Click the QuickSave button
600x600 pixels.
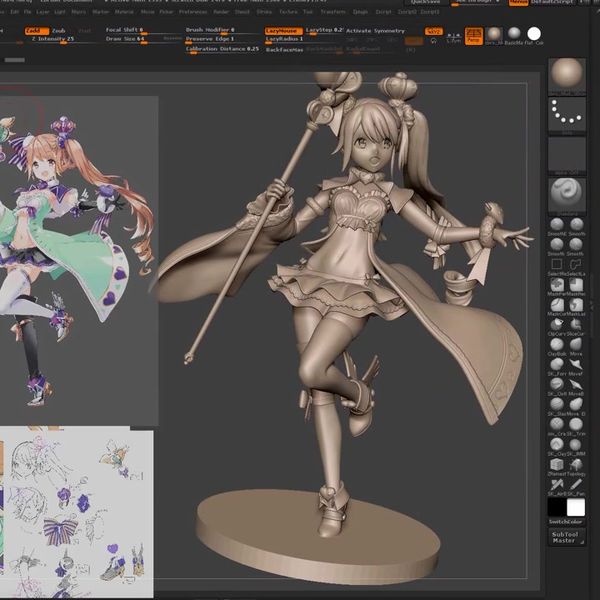tap(426, 2)
